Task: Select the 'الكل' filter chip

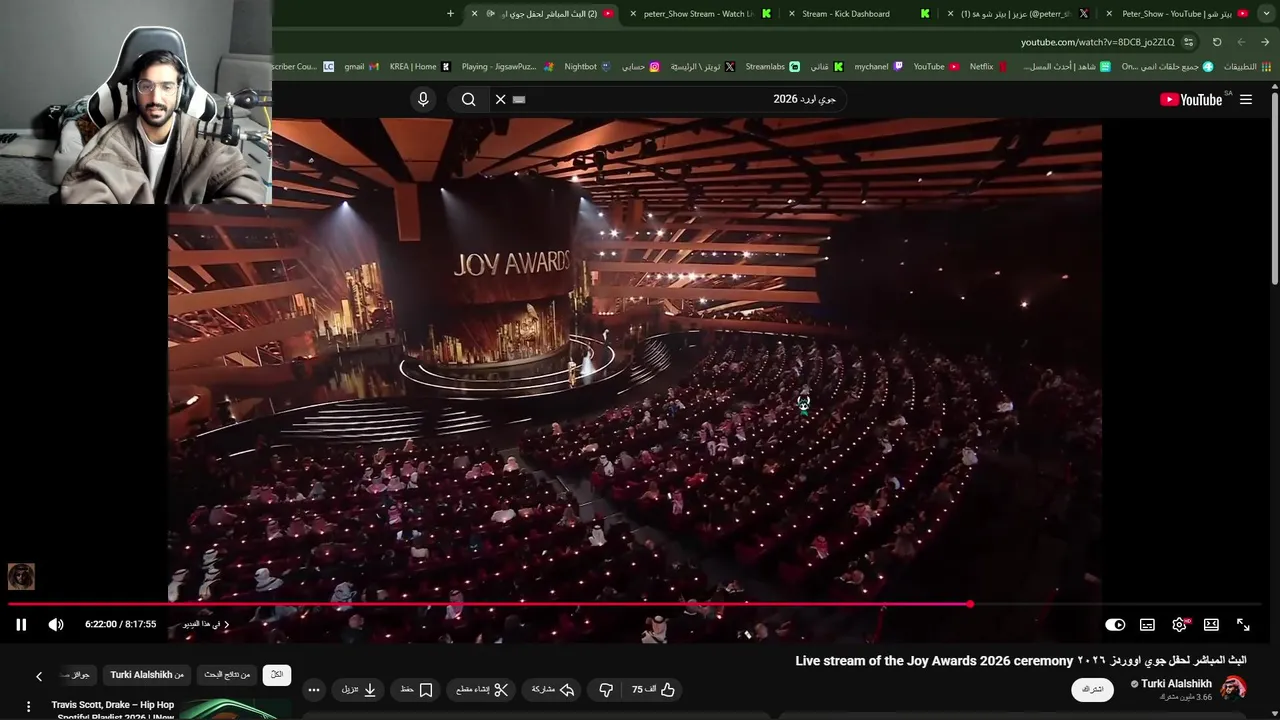Action: pyautogui.click(x=277, y=675)
